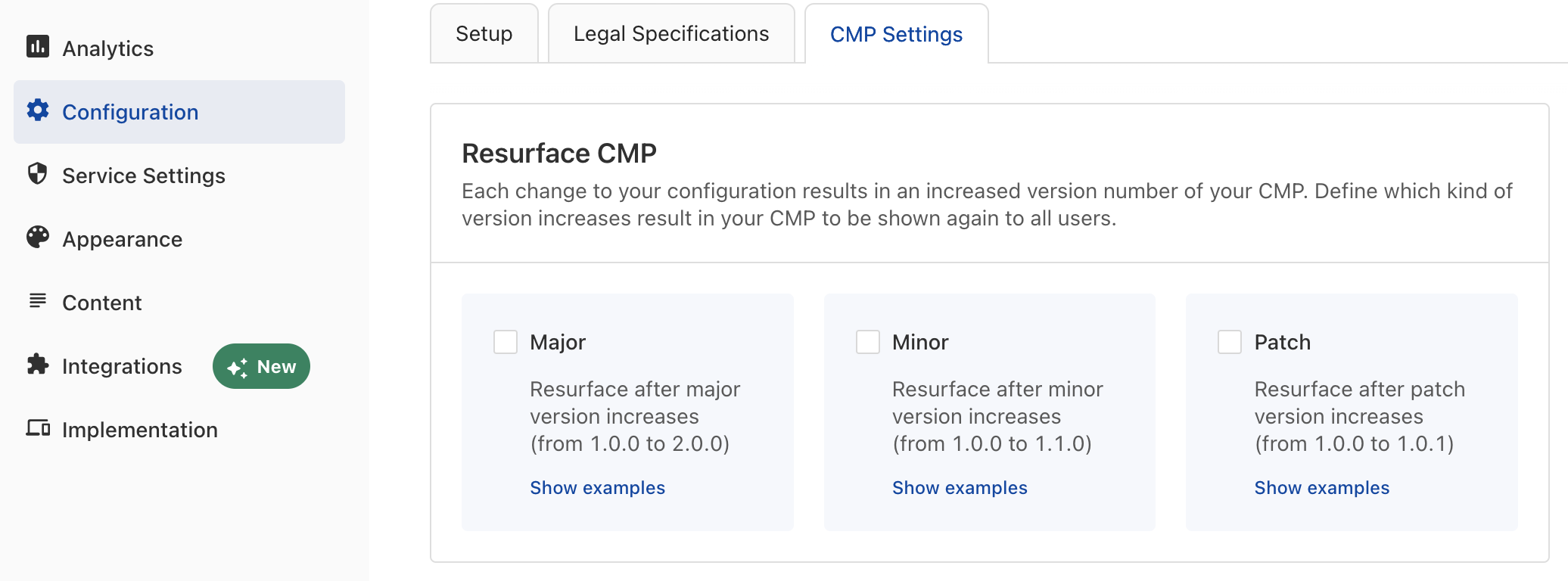The height and width of the screenshot is (581, 1568).
Task: Click the Analytics bar chart icon
Action: point(39,48)
